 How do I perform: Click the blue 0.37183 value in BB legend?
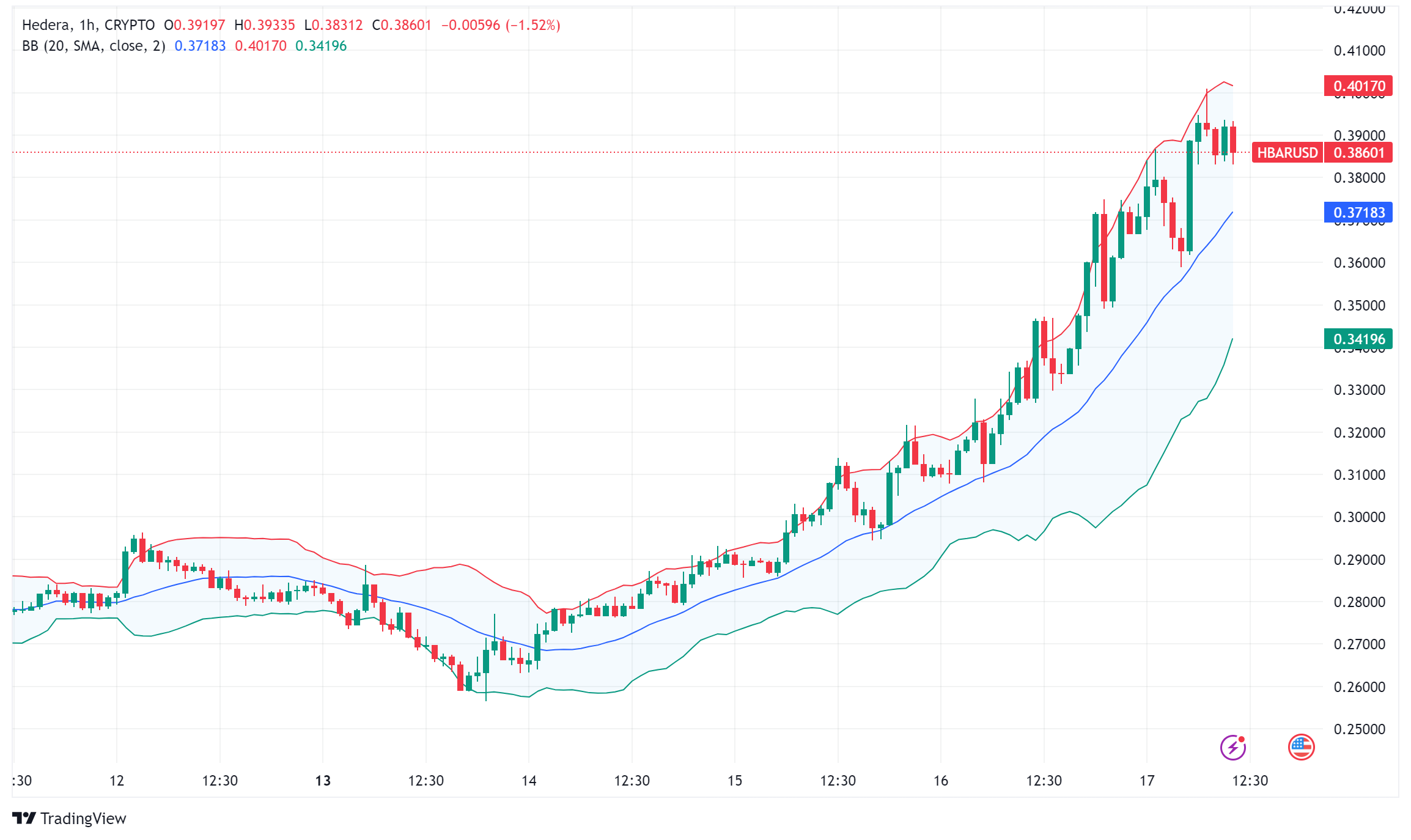coord(200,46)
